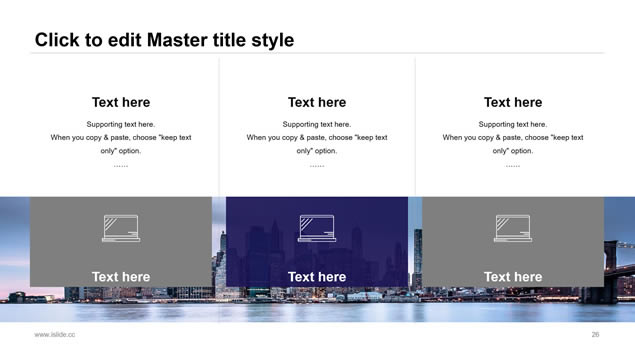This screenshot has width=635, height=361.
Task: Select the dotted ellipsis under the right paragraph
Action: [x=513, y=166]
